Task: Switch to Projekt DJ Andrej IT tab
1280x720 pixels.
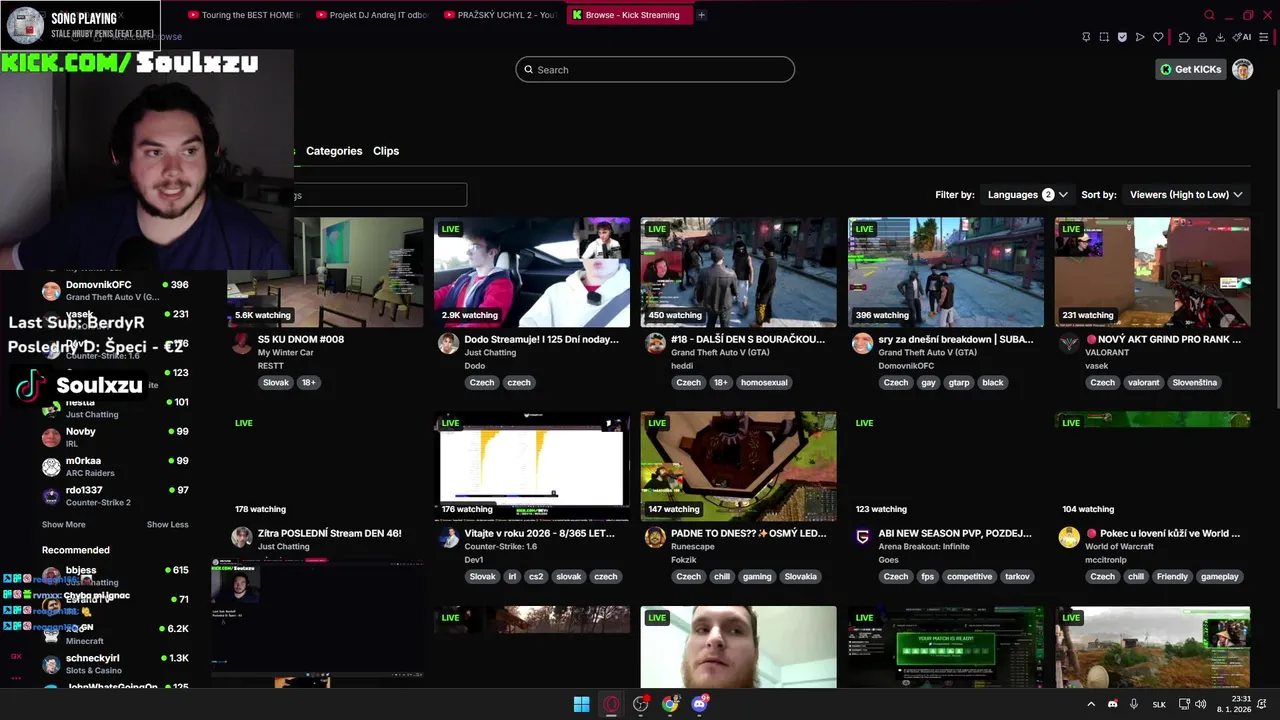Action: click(x=372, y=15)
